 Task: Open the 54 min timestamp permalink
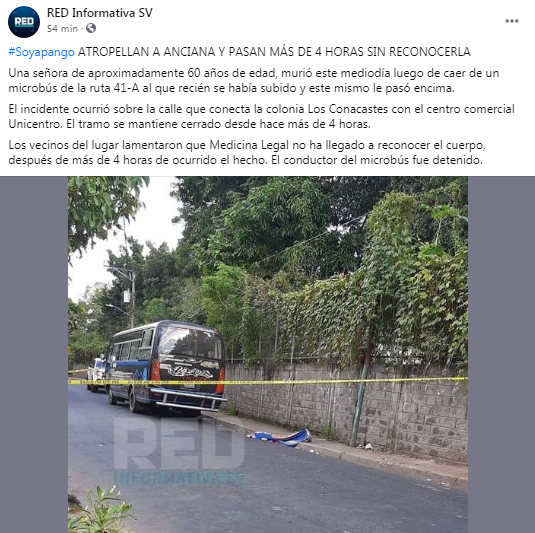tap(62, 29)
